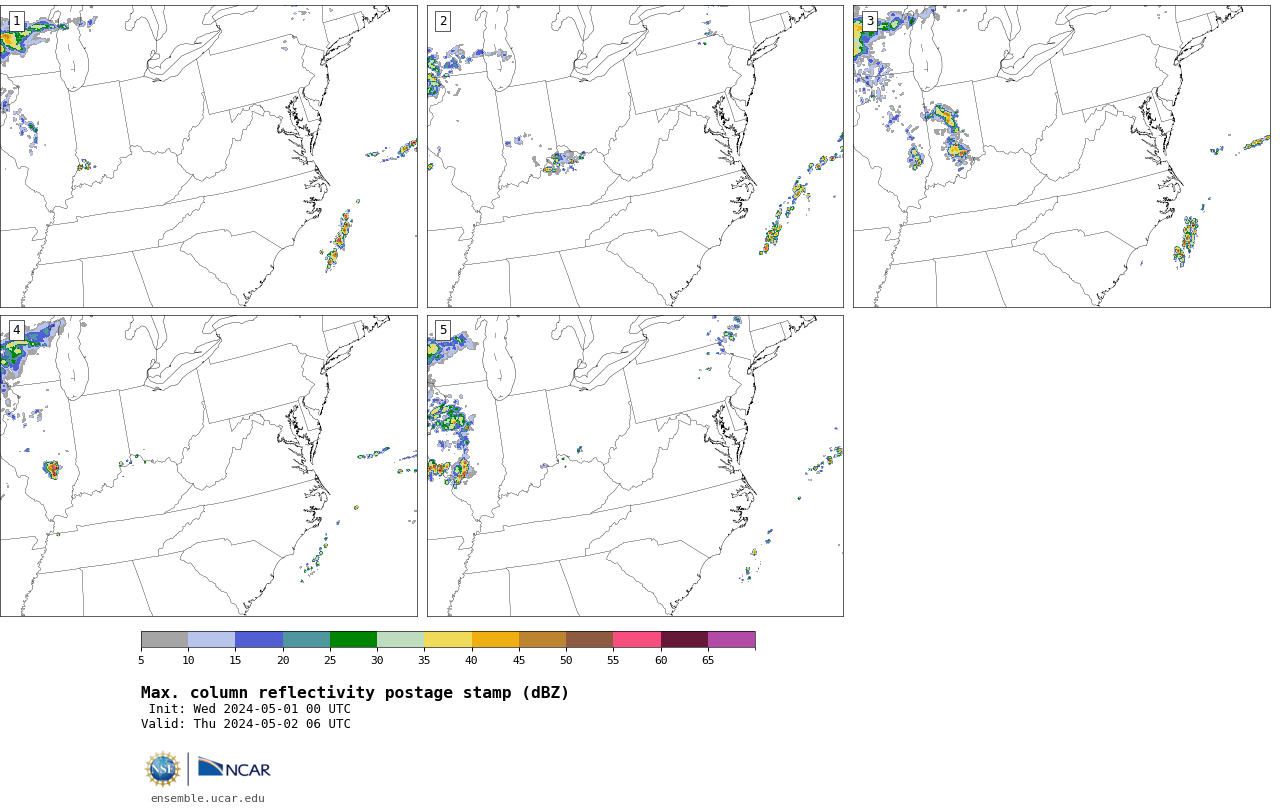Click the blue 15-20 dBZ swatch

tap(259, 640)
